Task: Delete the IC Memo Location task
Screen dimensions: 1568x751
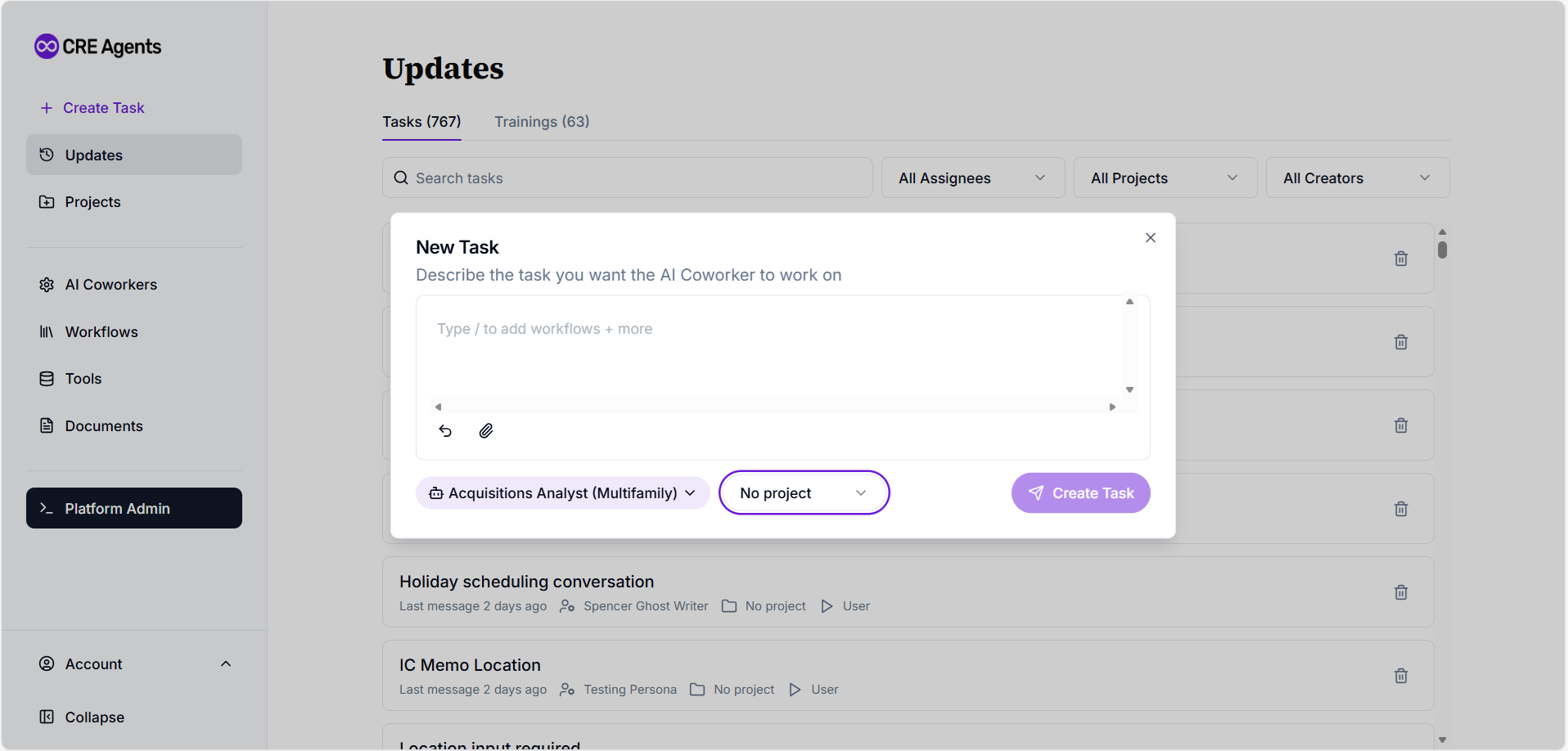Action: pyautogui.click(x=1400, y=676)
